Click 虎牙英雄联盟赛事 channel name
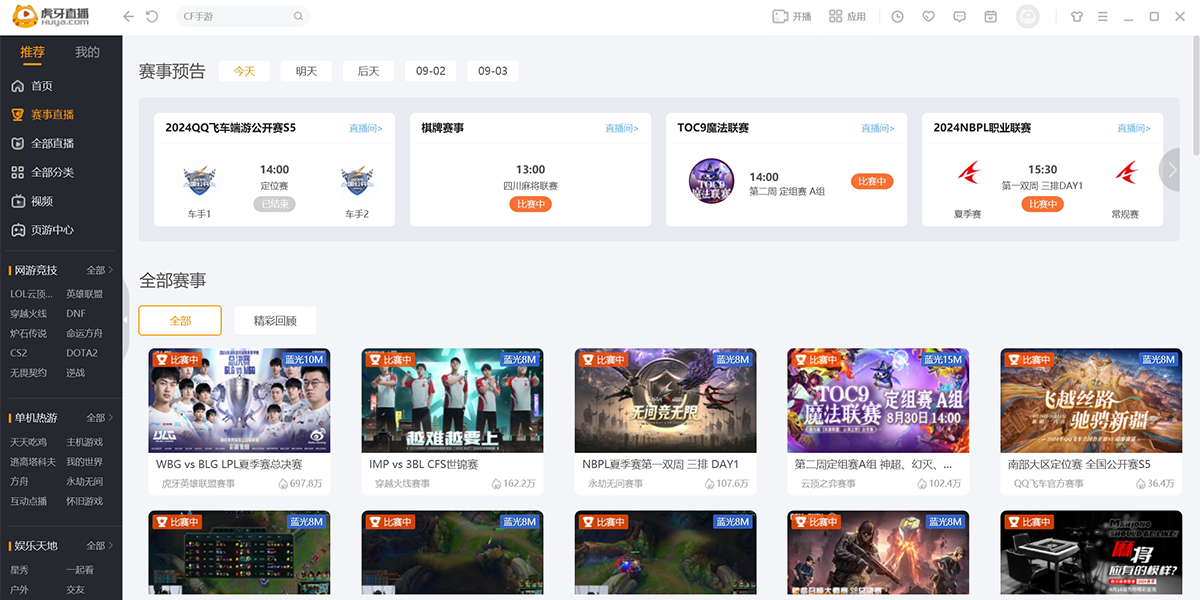This screenshot has height=600, width=1200. coord(198,484)
